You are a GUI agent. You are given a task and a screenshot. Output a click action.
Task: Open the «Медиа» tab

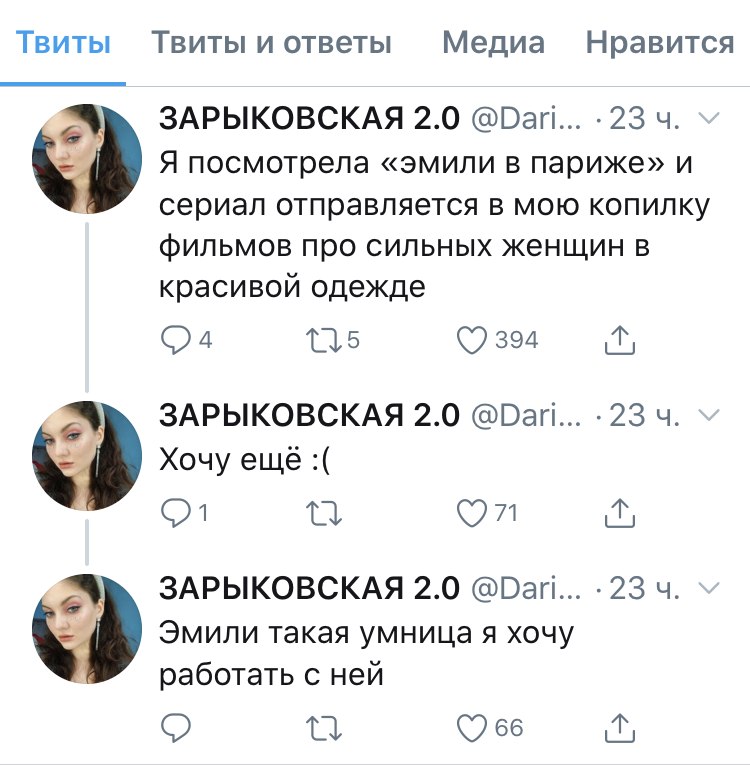pyautogui.click(x=493, y=43)
